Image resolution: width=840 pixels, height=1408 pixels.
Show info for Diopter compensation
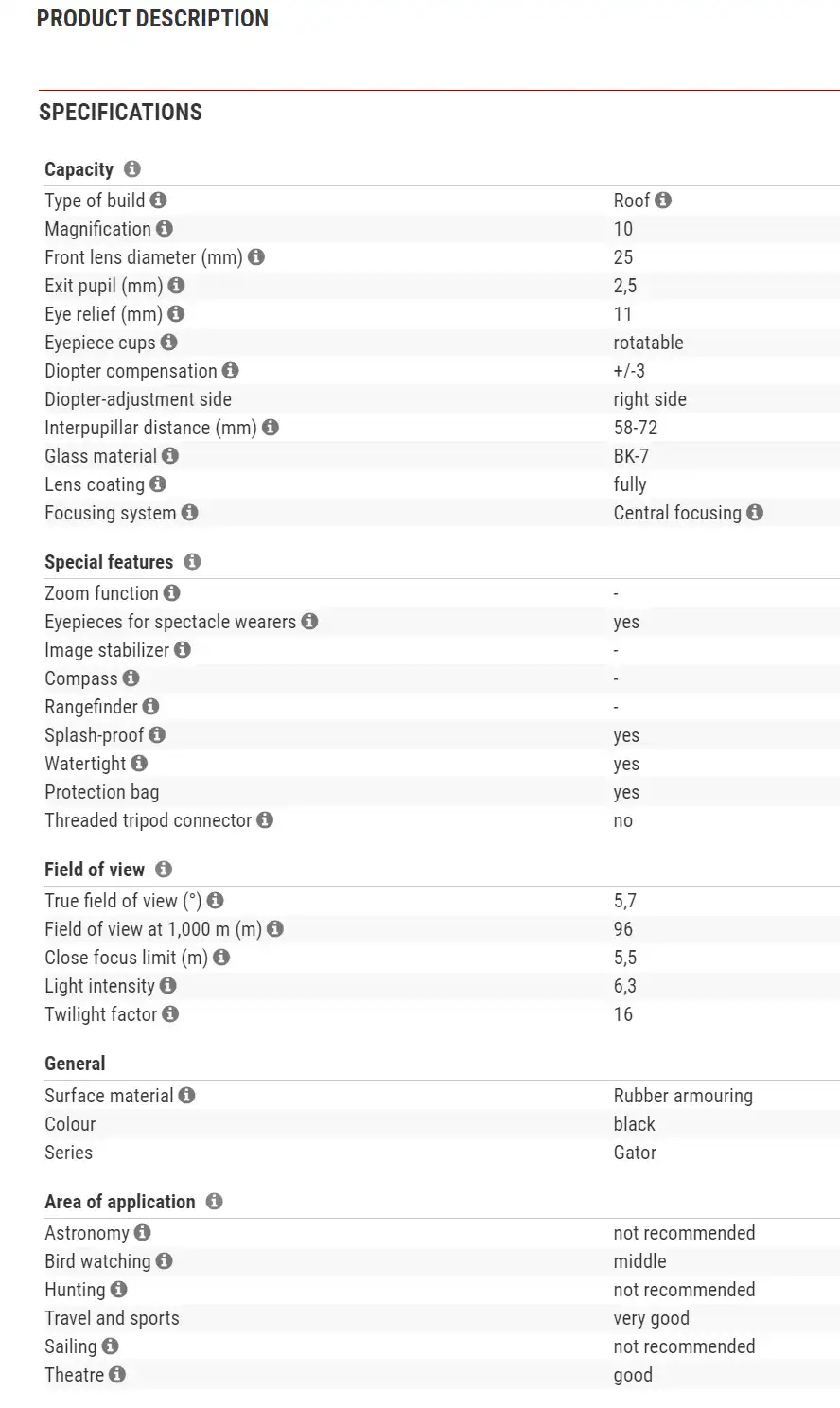pos(230,371)
